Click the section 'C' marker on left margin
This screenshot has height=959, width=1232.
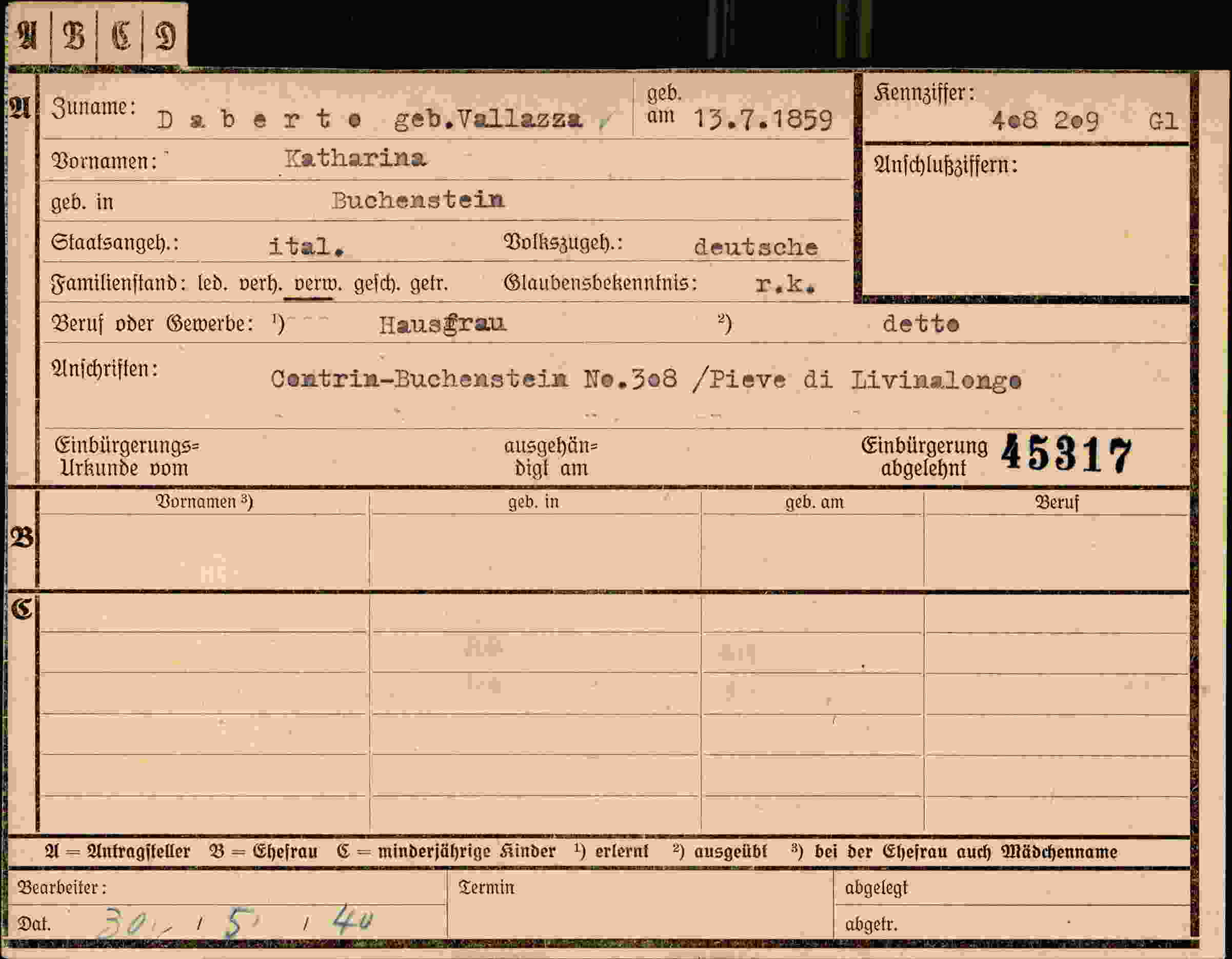(x=22, y=609)
